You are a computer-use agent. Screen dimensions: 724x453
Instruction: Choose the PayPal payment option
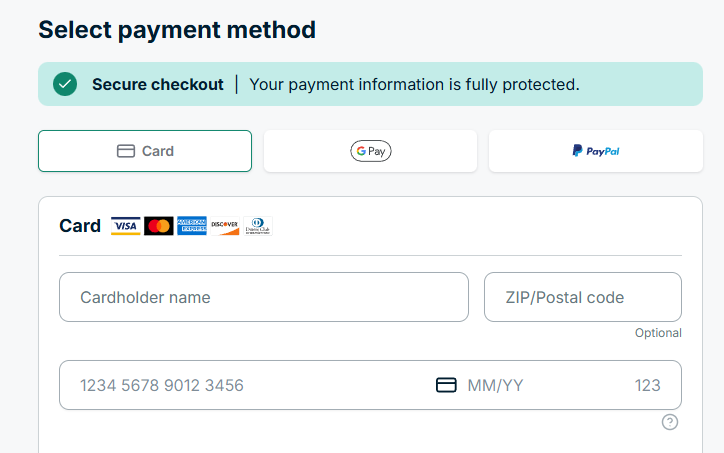[x=596, y=151]
